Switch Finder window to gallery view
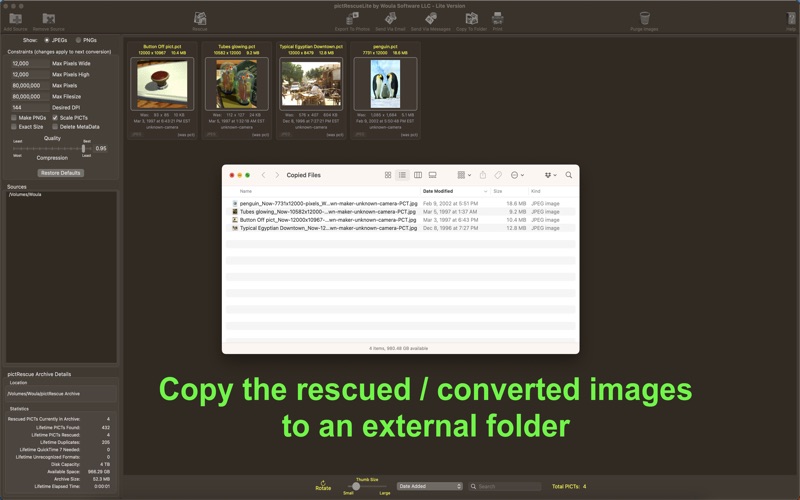This screenshot has height=500, width=800. tap(433, 175)
